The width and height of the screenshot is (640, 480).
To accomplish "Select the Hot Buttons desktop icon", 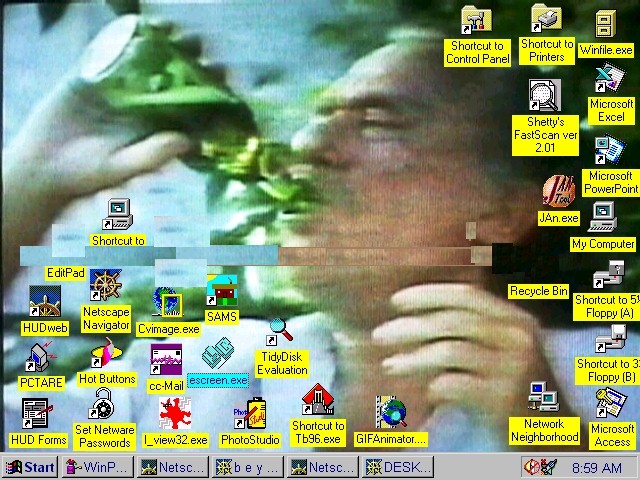I will tap(105, 355).
